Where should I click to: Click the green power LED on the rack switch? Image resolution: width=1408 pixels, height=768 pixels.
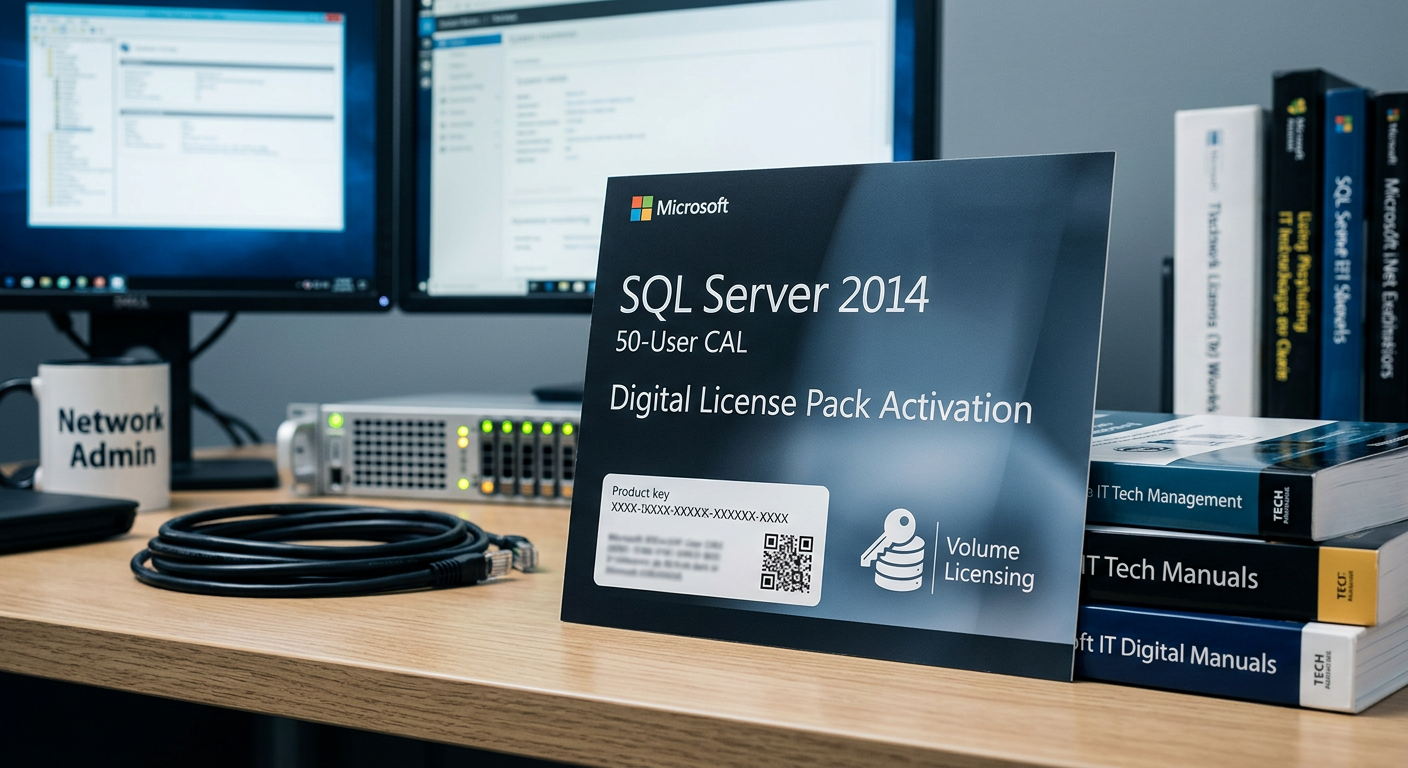[x=334, y=421]
